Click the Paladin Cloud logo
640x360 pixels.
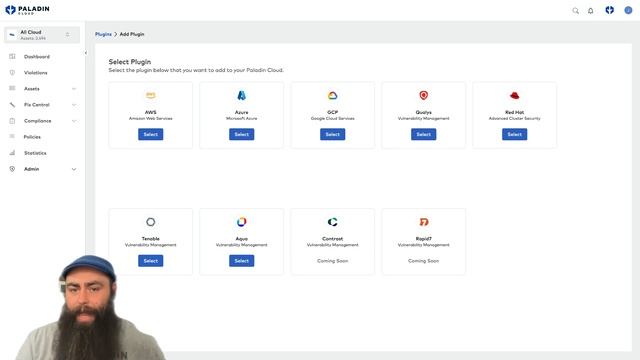[x=27, y=10]
